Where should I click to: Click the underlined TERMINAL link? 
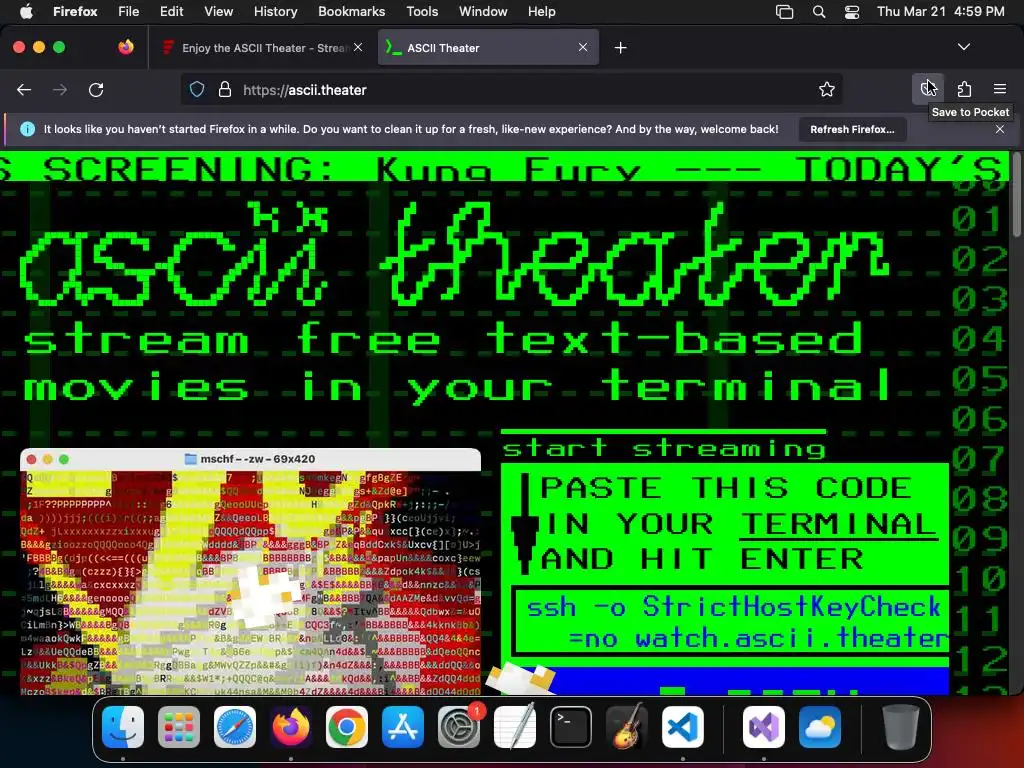coord(837,524)
